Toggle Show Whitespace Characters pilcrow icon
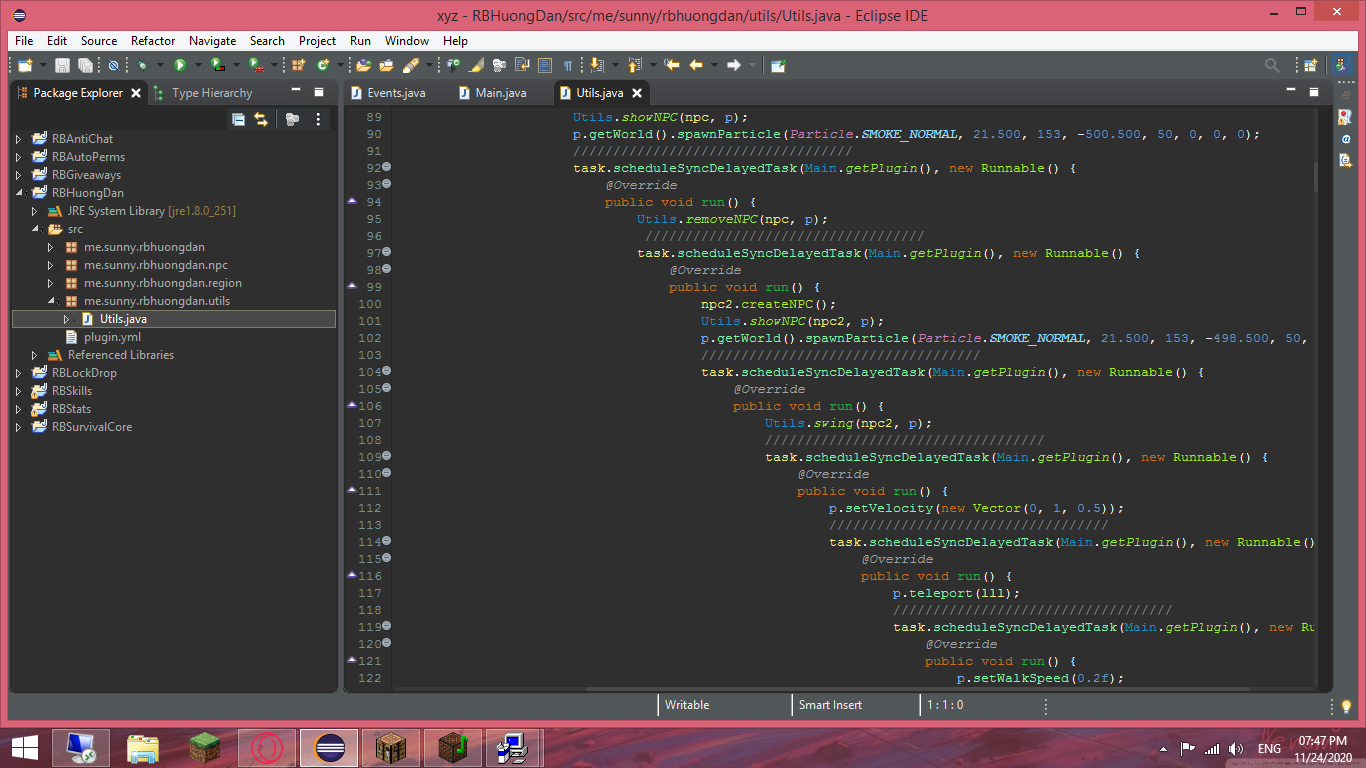This screenshot has width=1366, height=768. coord(568,65)
